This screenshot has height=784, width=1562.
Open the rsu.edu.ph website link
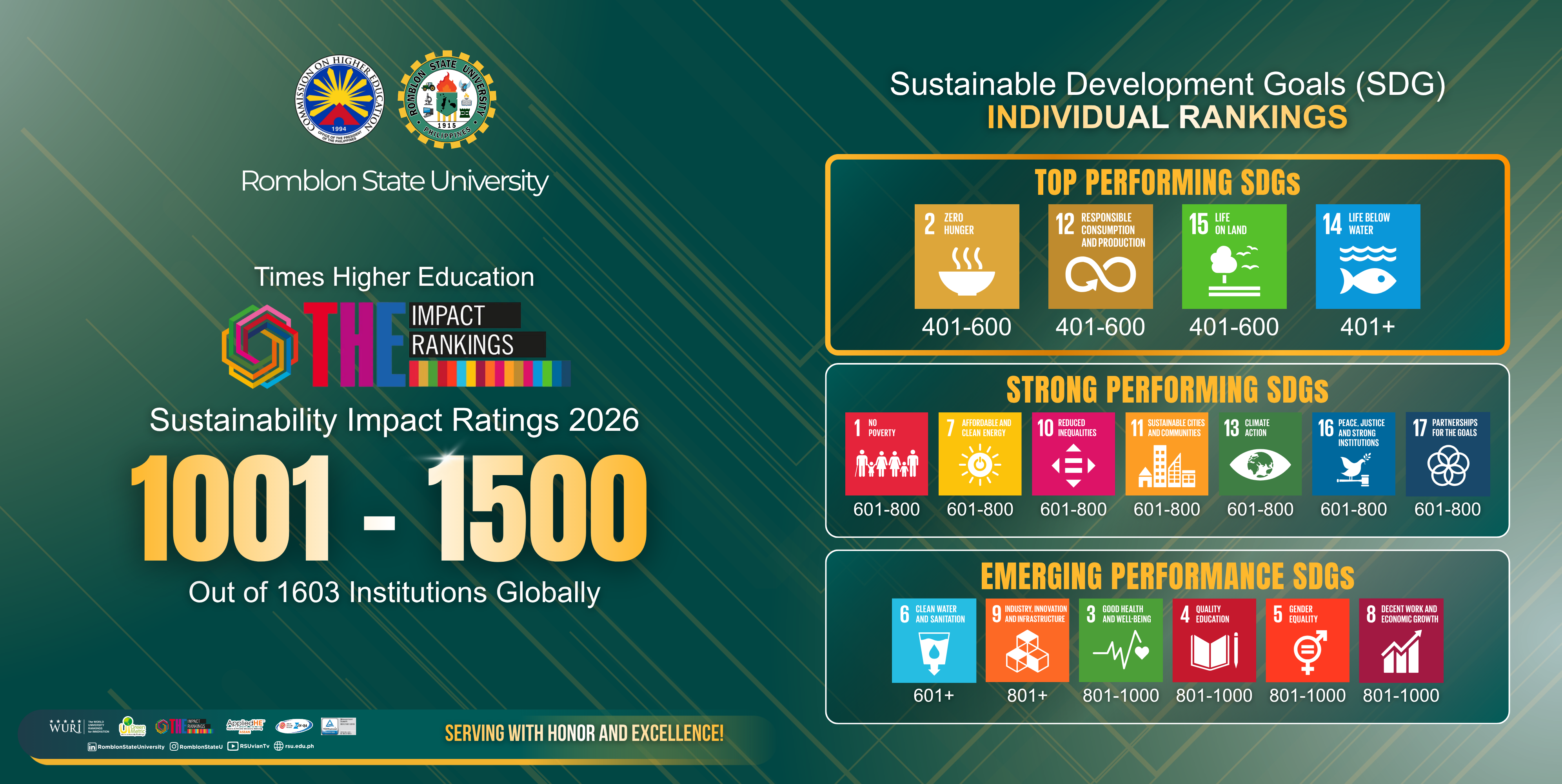click(x=294, y=746)
